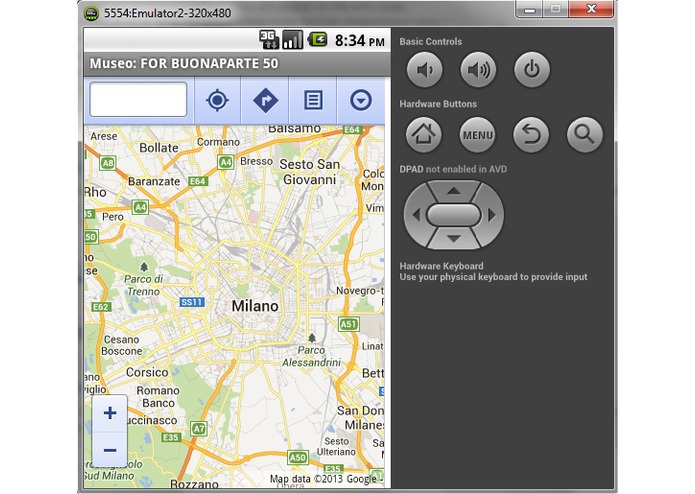Click the A7 green road shield
Viewport: 695px width, 494px height.
point(199,429)
